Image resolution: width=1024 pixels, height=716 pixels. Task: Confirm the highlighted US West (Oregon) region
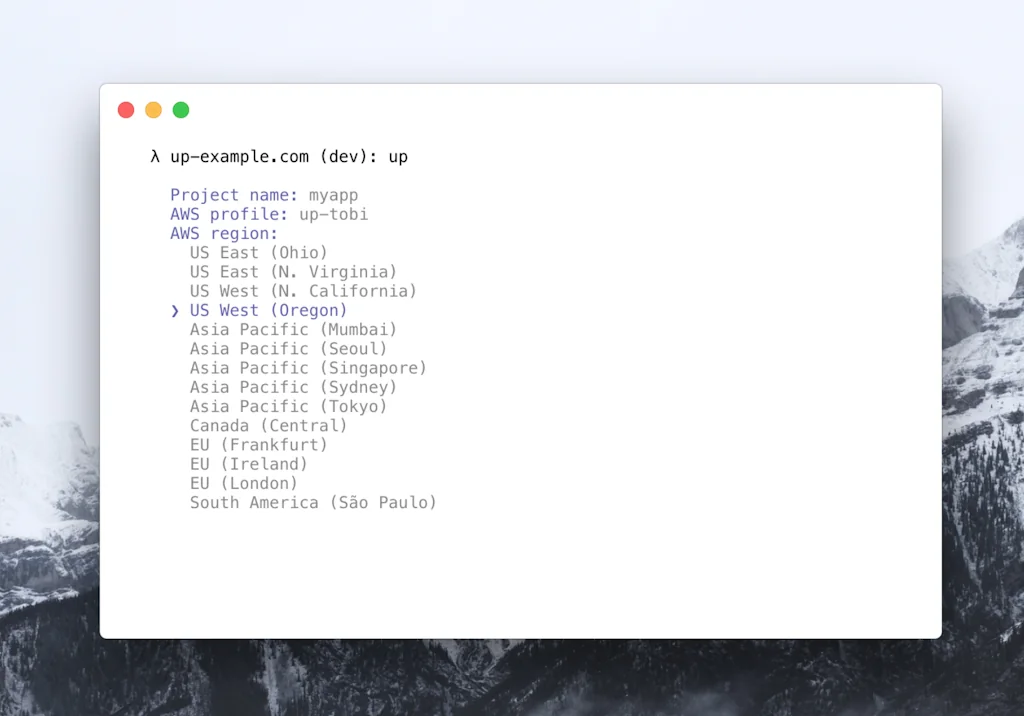(266, 310)
